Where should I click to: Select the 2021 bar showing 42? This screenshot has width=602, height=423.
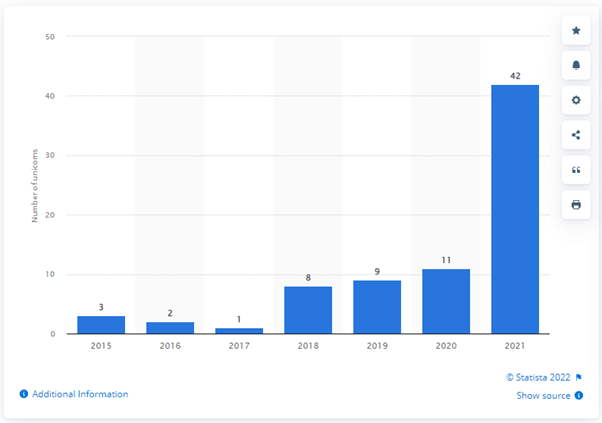click(x=515, y=209)
